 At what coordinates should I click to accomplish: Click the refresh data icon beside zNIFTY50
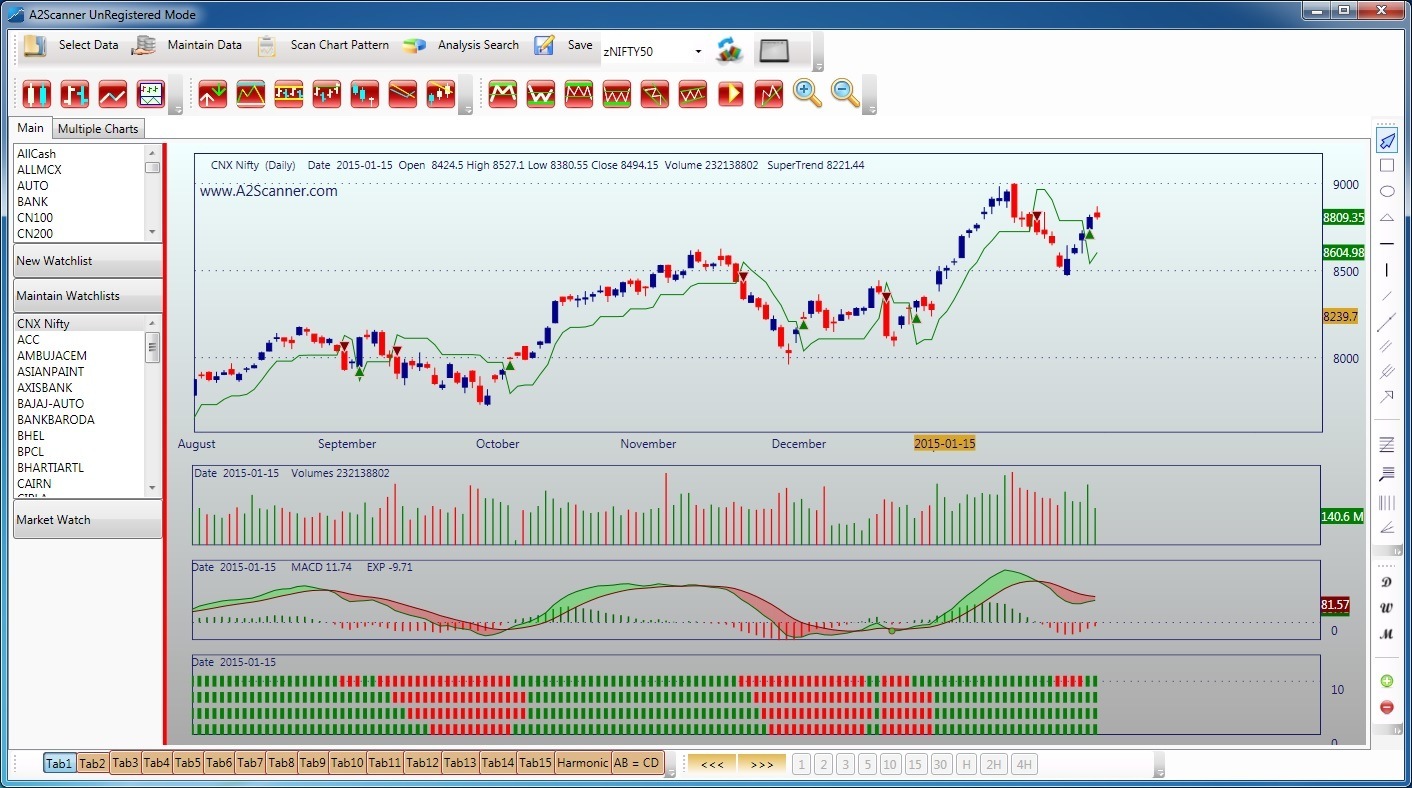[x=730, y=51]
